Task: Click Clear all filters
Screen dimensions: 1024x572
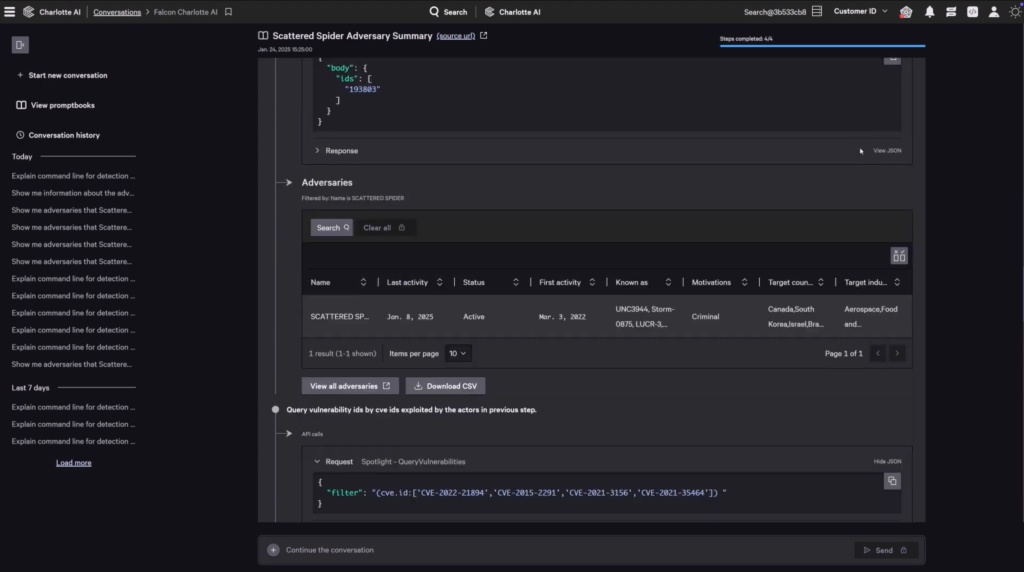Action: pyautogui.click(x=384, y=228)
